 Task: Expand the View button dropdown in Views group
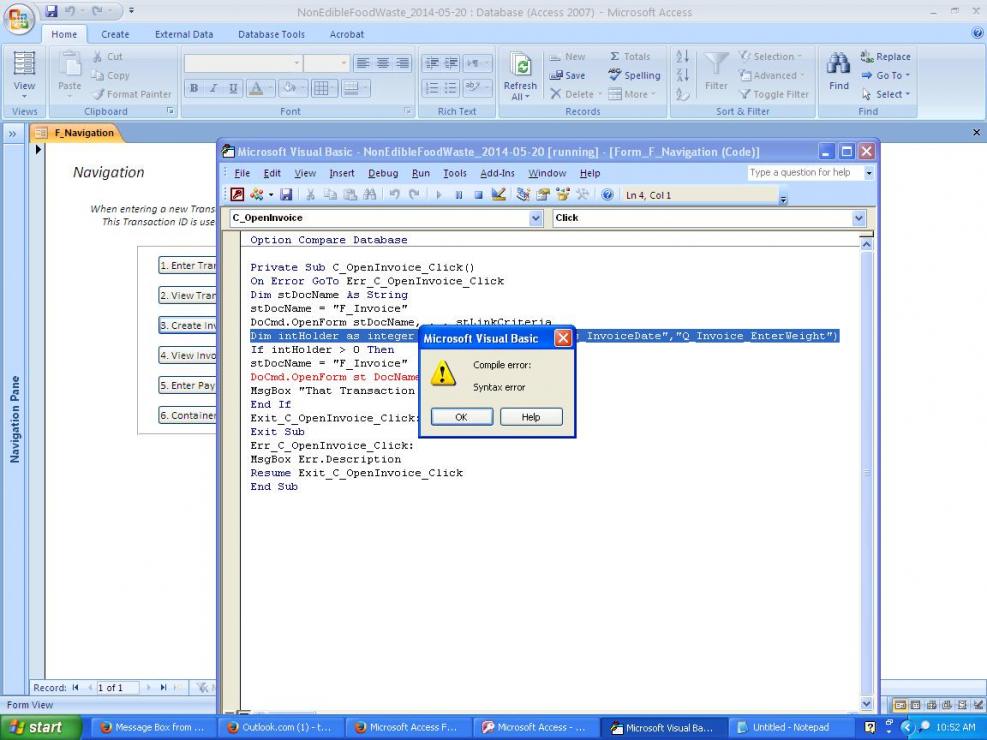(x=24, y=96)
